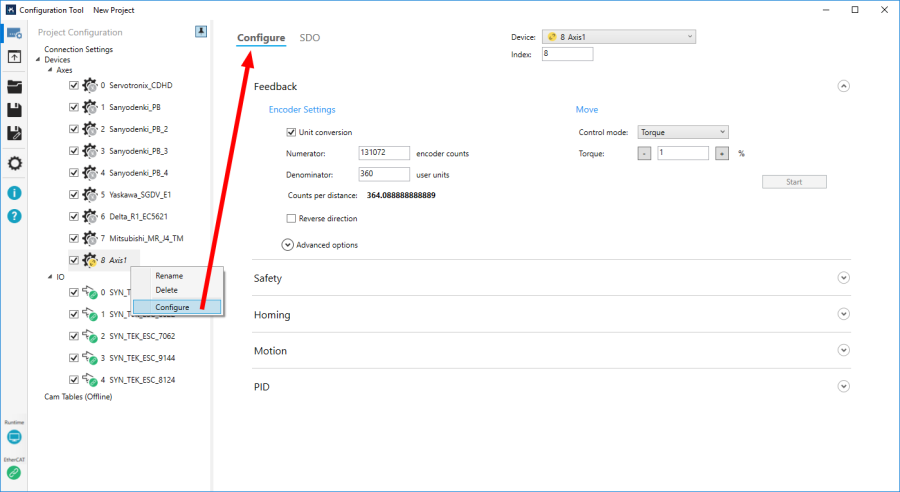Enable the Reverse direction checkbox

point(291,218)
